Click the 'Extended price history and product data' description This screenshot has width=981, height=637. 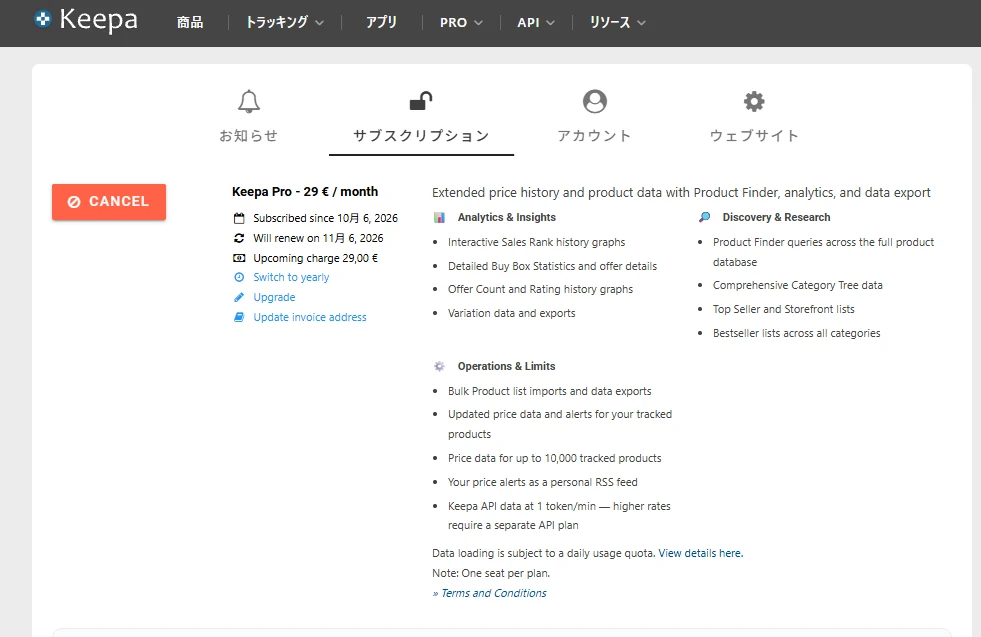coord(681,193)
